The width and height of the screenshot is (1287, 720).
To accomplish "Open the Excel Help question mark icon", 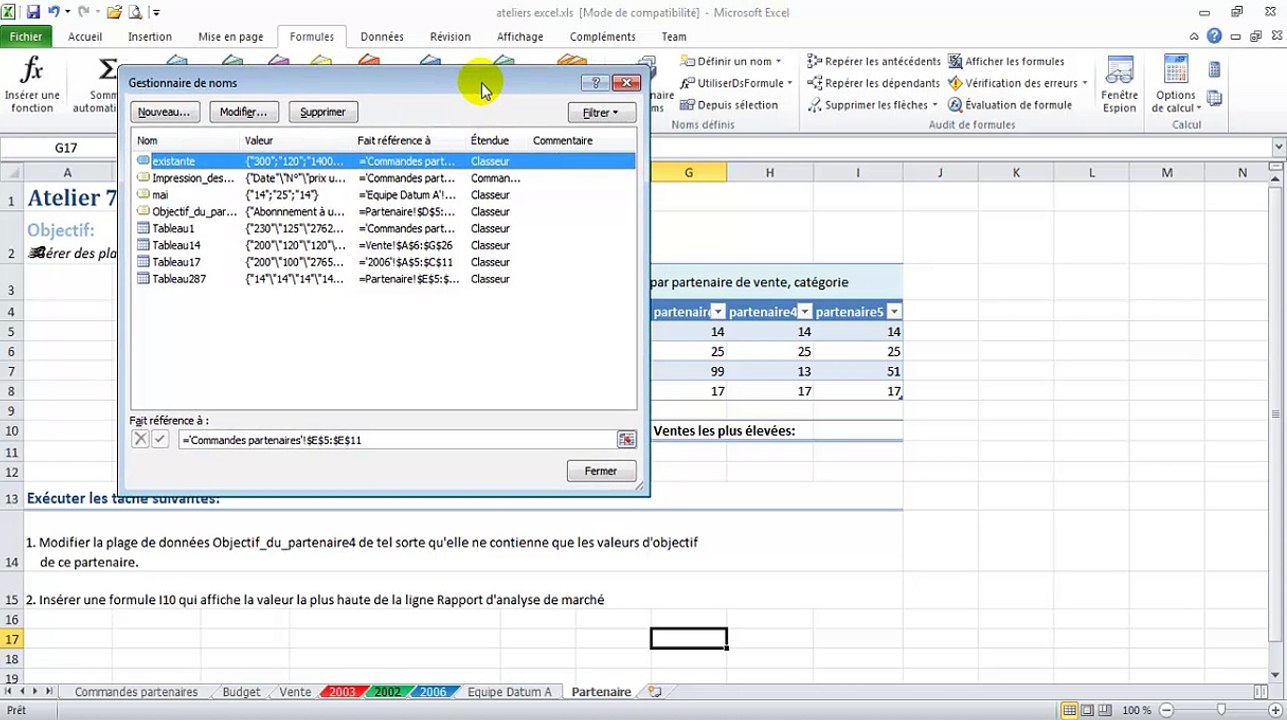I will pyautogui.click(x=1214, y=36).
